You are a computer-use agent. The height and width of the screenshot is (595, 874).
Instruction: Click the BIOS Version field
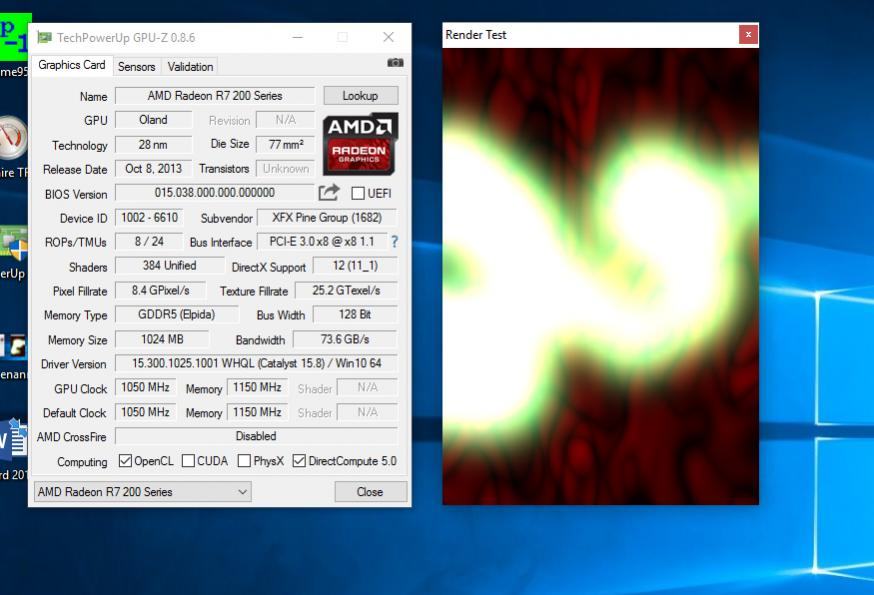coord(215,193)
